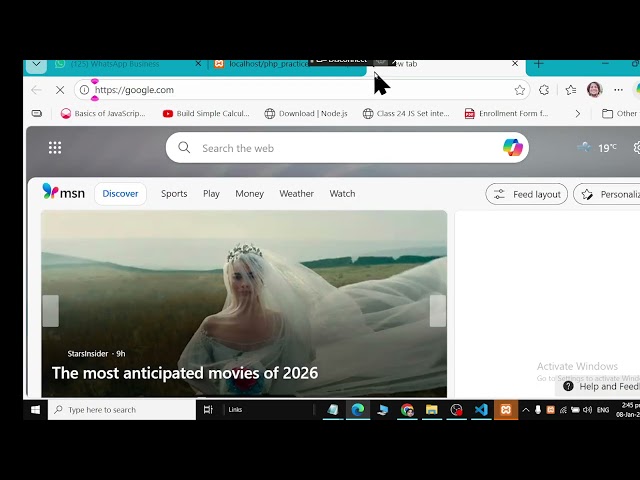Image resolution: width=640 pixels, height=480 pixels.
Task: Open Chrome from the taskbar
Action: pos(407,409)
